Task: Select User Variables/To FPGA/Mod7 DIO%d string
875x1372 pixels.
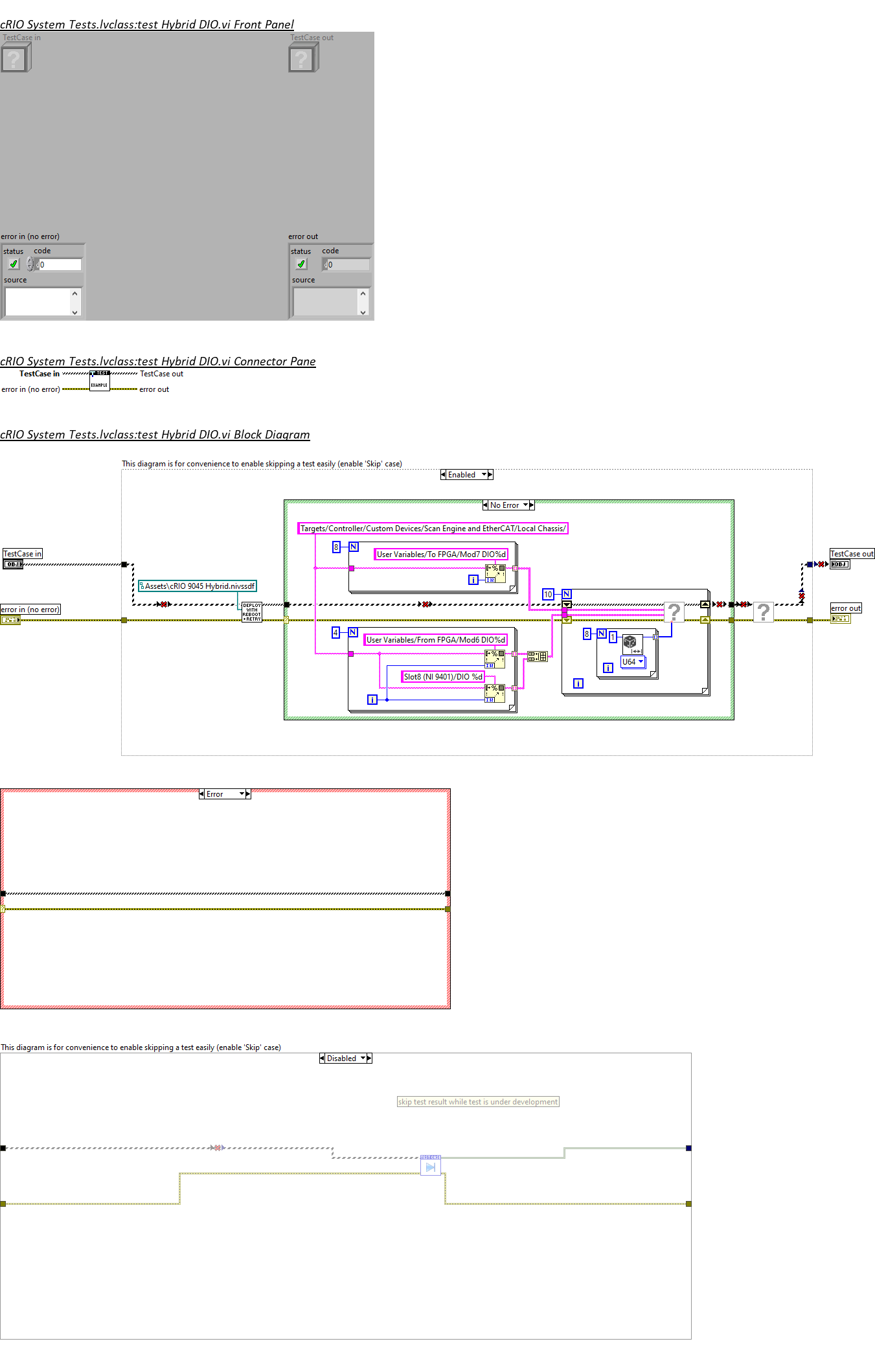Action: click(x=441, y=555)
